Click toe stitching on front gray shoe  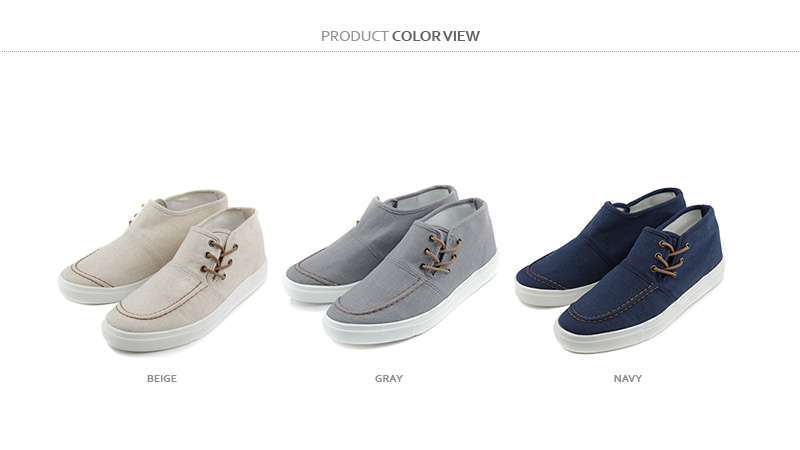[x=380, y=301]
